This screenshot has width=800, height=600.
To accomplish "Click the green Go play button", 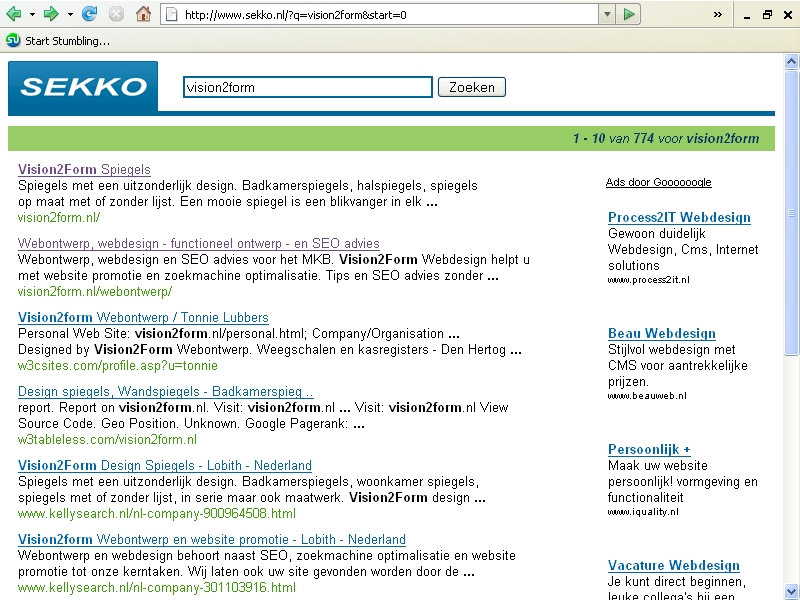I will [629, 14].
